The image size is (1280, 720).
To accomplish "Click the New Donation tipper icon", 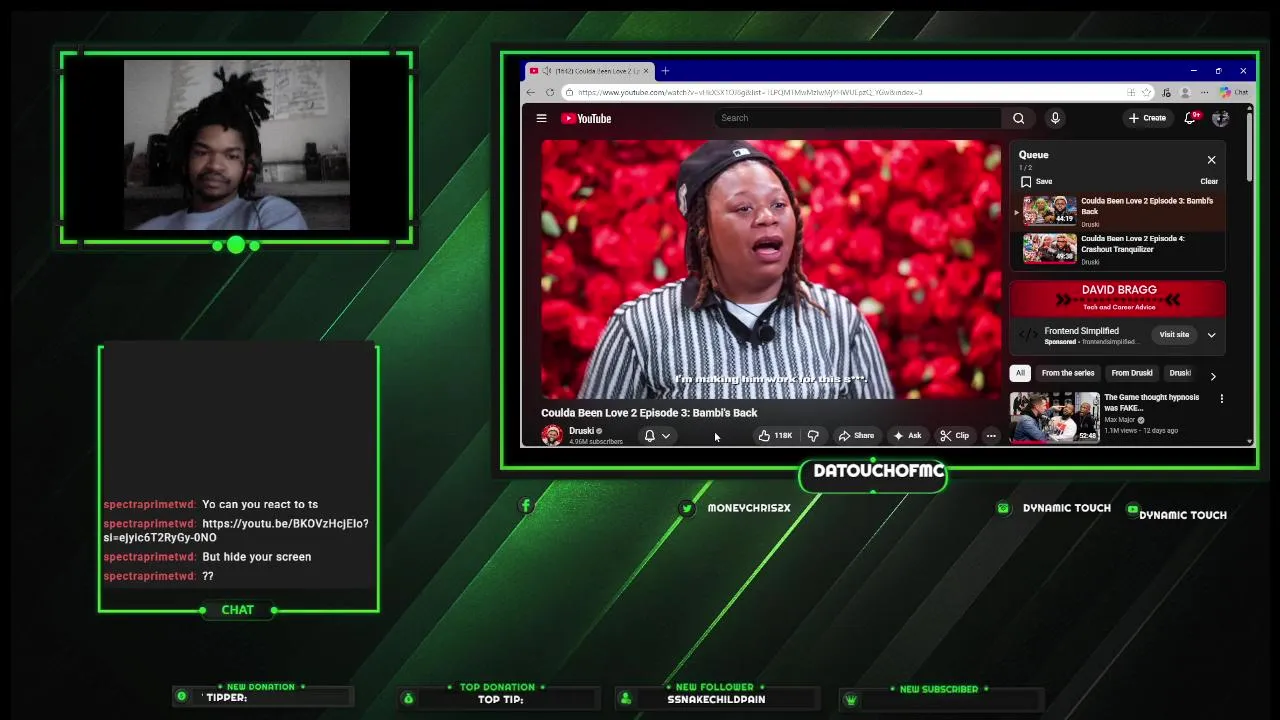I will pos(181,696).
